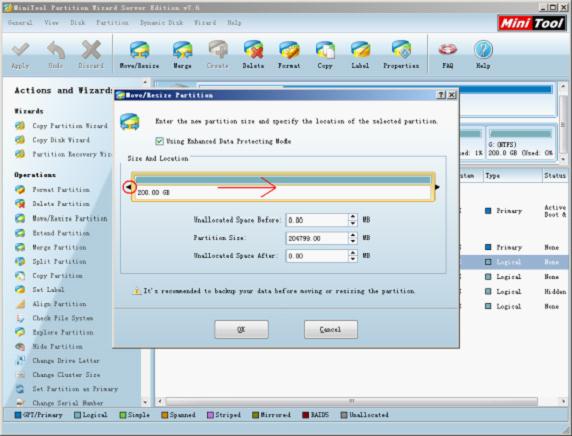
Task: Choose Set Partition as Primary operation
Action: pyautogui.click(x=67, y=389)
